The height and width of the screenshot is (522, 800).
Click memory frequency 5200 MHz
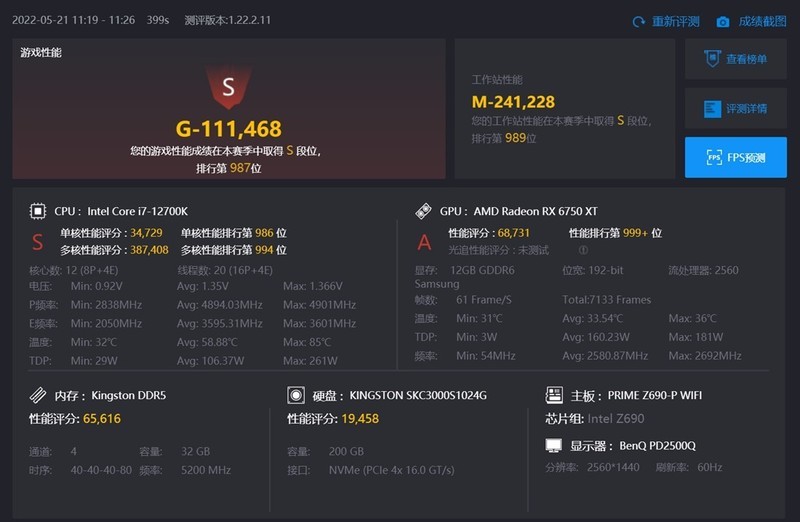pos(206,470)
